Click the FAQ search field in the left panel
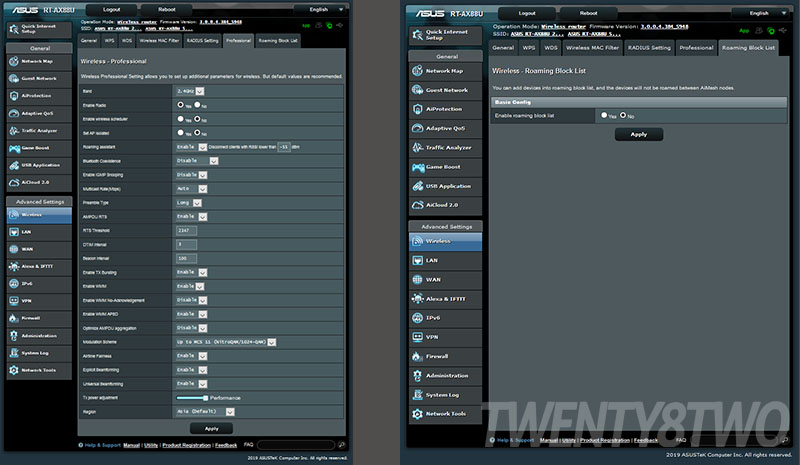The width and height of the screenshot is (800, 465). (x=296, y=445)
